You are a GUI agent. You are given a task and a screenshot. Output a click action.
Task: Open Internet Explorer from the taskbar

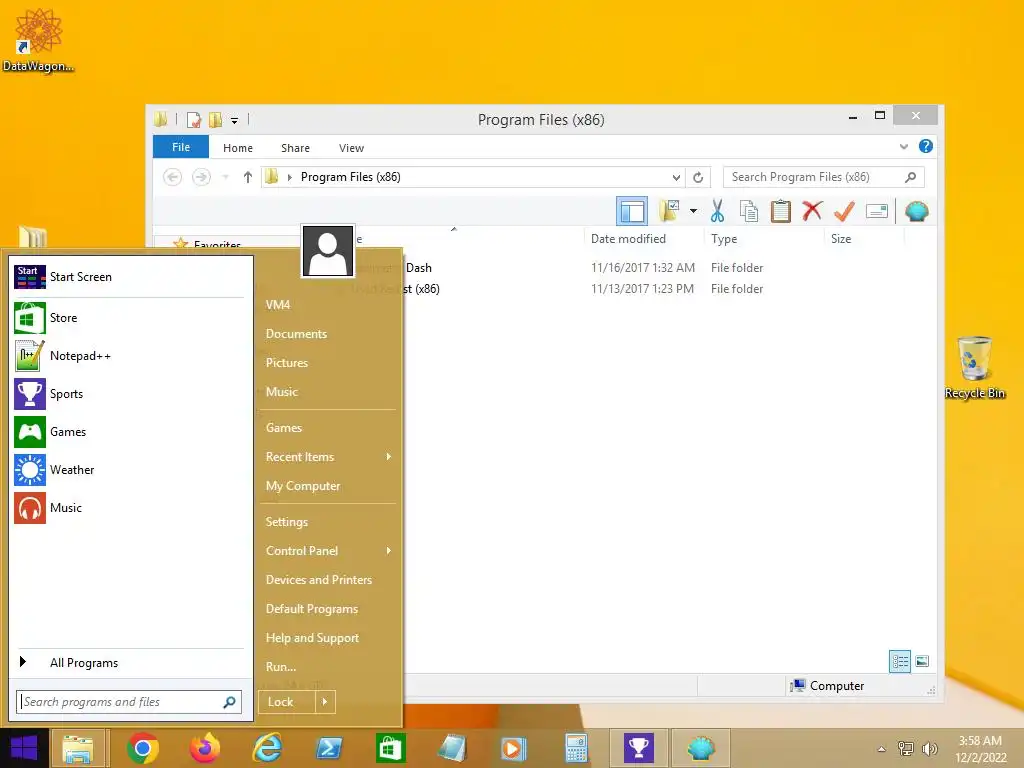pos(267,748)
